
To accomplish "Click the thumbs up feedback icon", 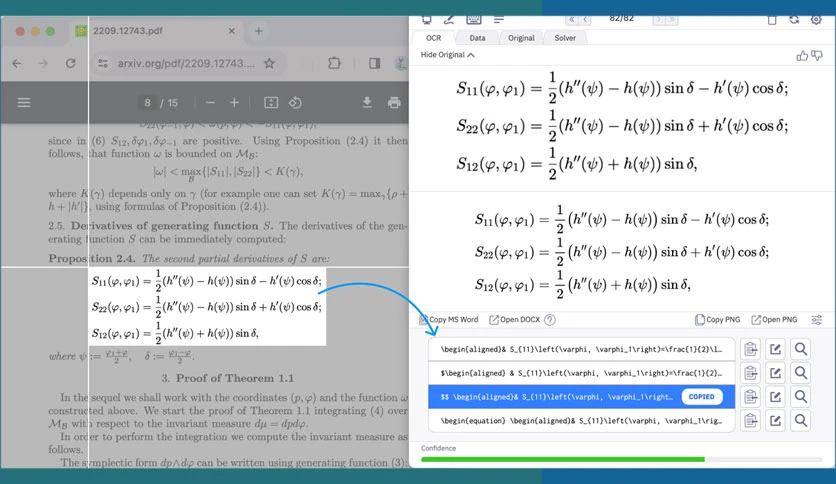I will point(802,55).
